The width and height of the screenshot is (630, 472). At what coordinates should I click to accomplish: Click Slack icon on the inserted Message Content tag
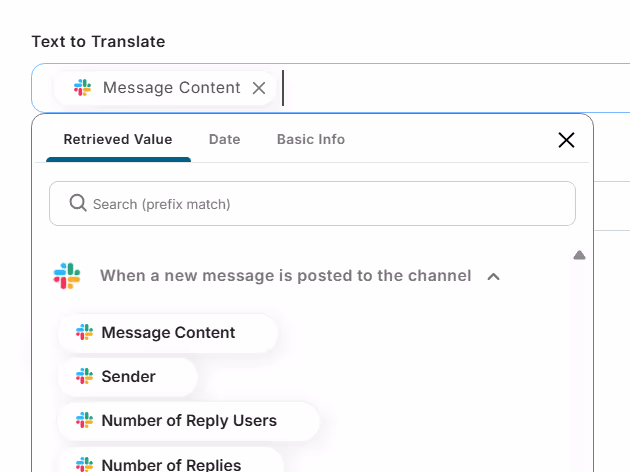click(x=82, y=88)
